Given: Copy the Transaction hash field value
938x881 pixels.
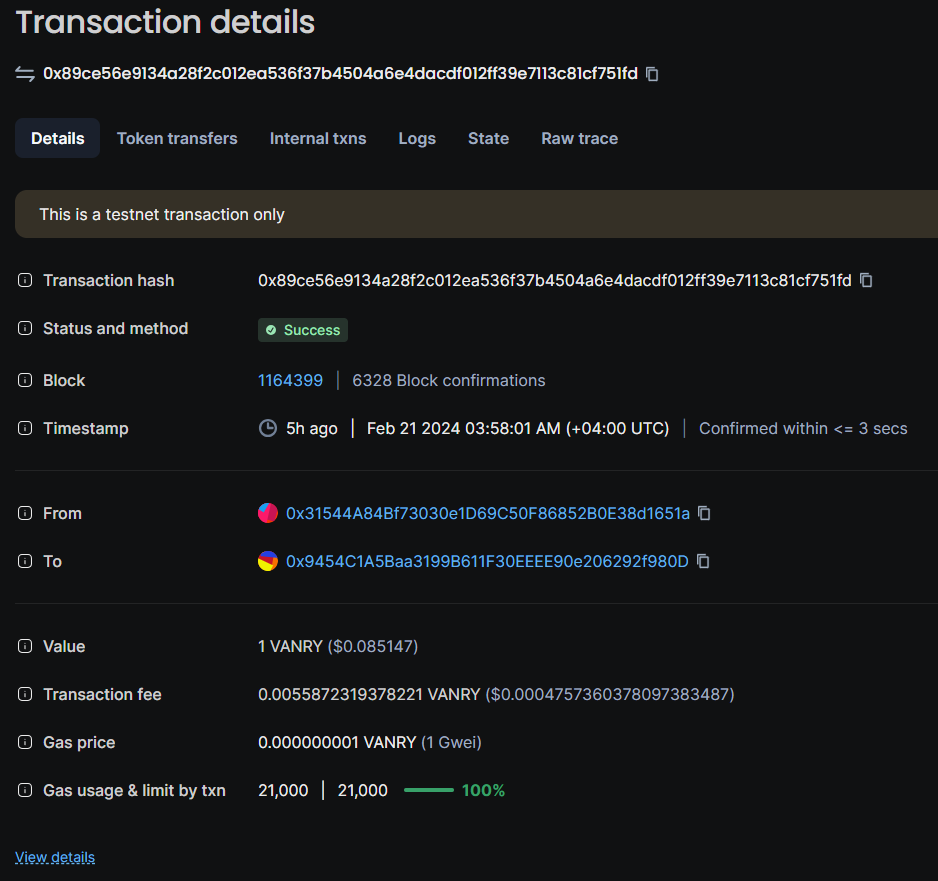Looking at the screenshot, I should pyautogui.click(x=866, y=280).
